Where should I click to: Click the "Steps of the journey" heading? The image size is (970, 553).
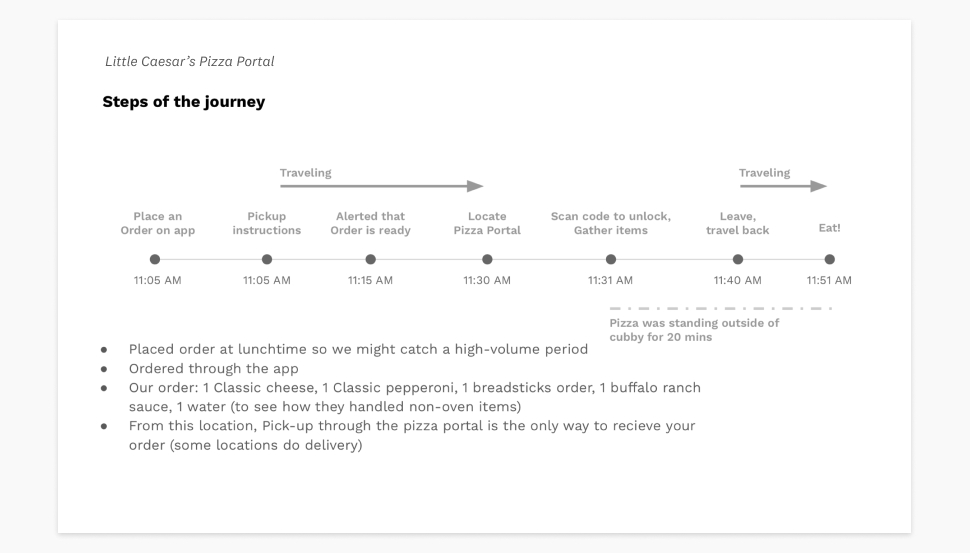tap(184, 102)
